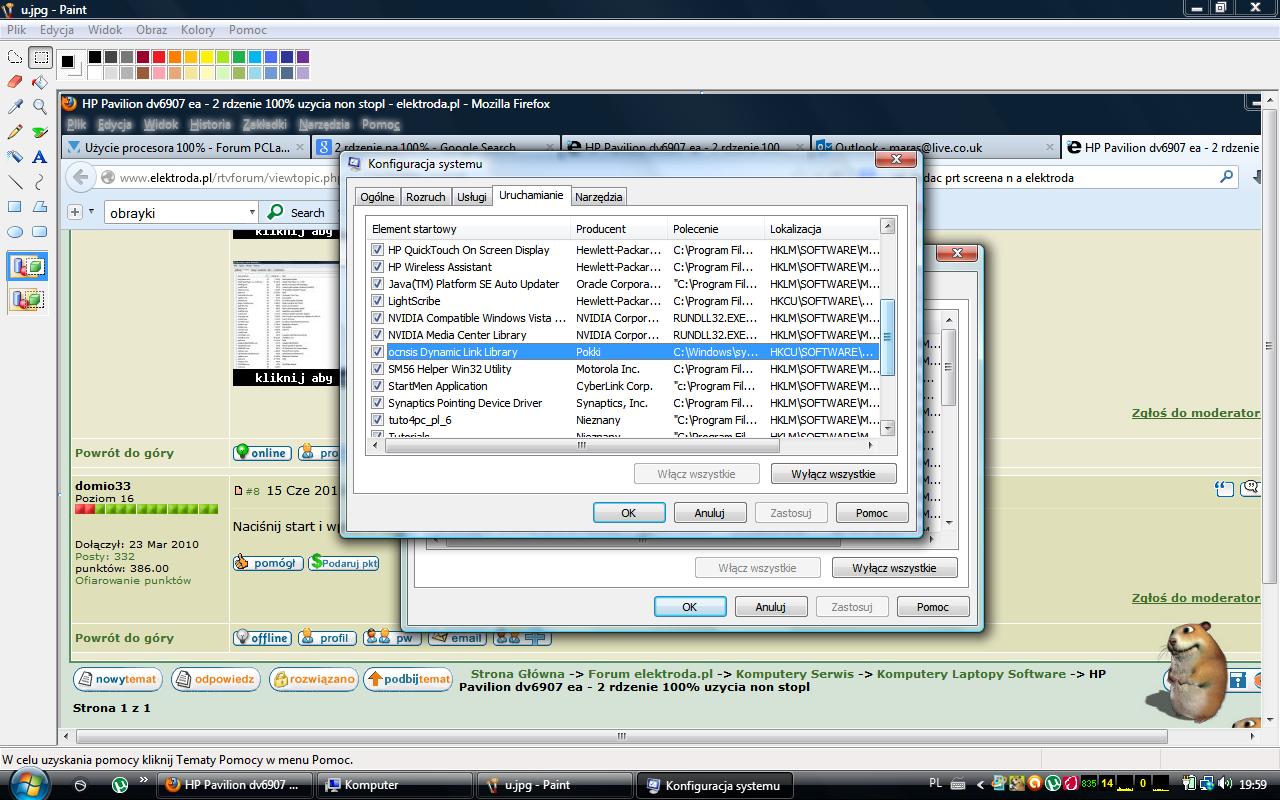The image size is (1280, 800).
Task: Open the Kolory menu in Paint
Action: [198, 30]
